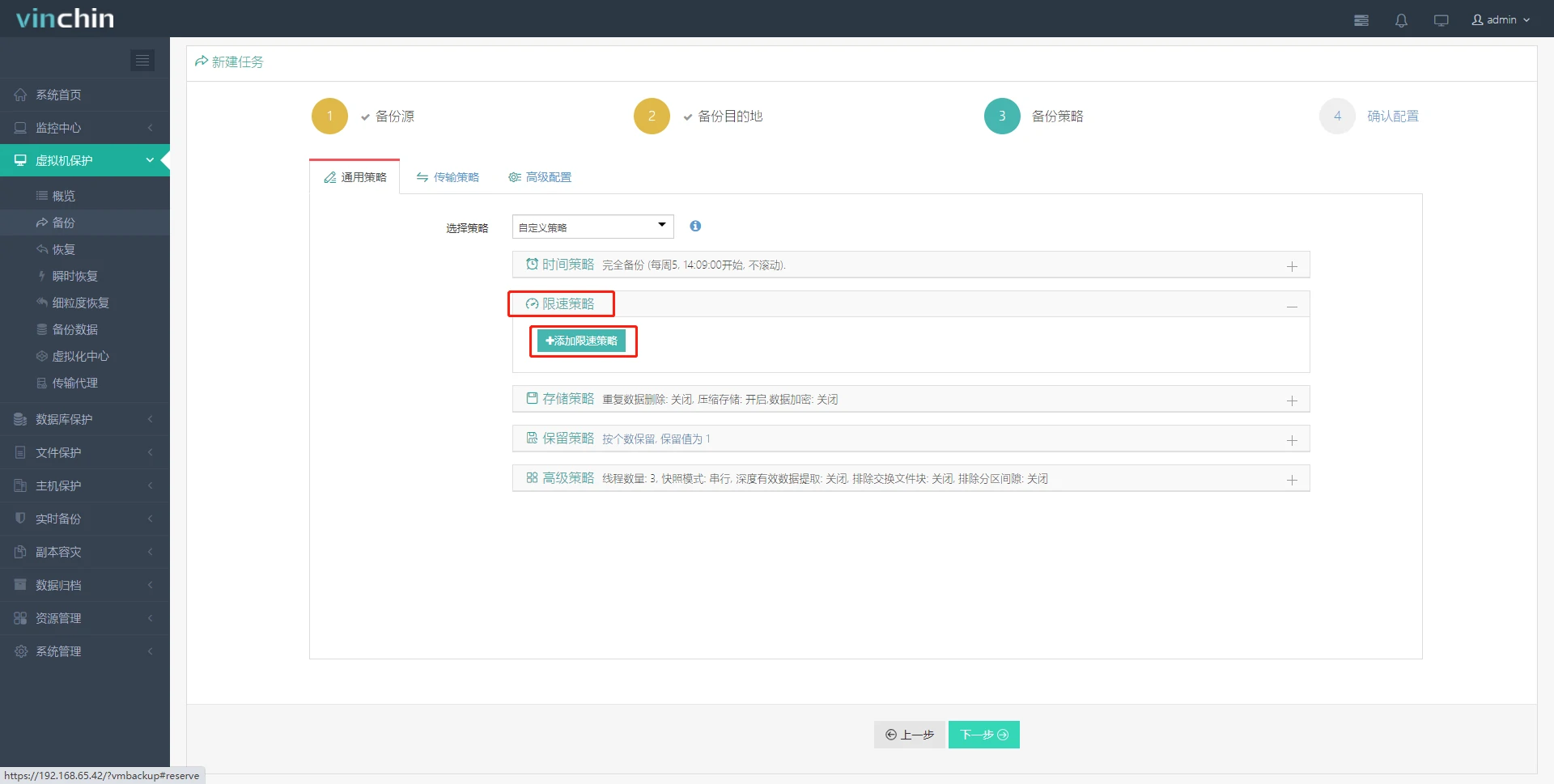The image size is (1554, 784).
Task: Open the 选择策略 dropdown
Action: tap(592, 227)
